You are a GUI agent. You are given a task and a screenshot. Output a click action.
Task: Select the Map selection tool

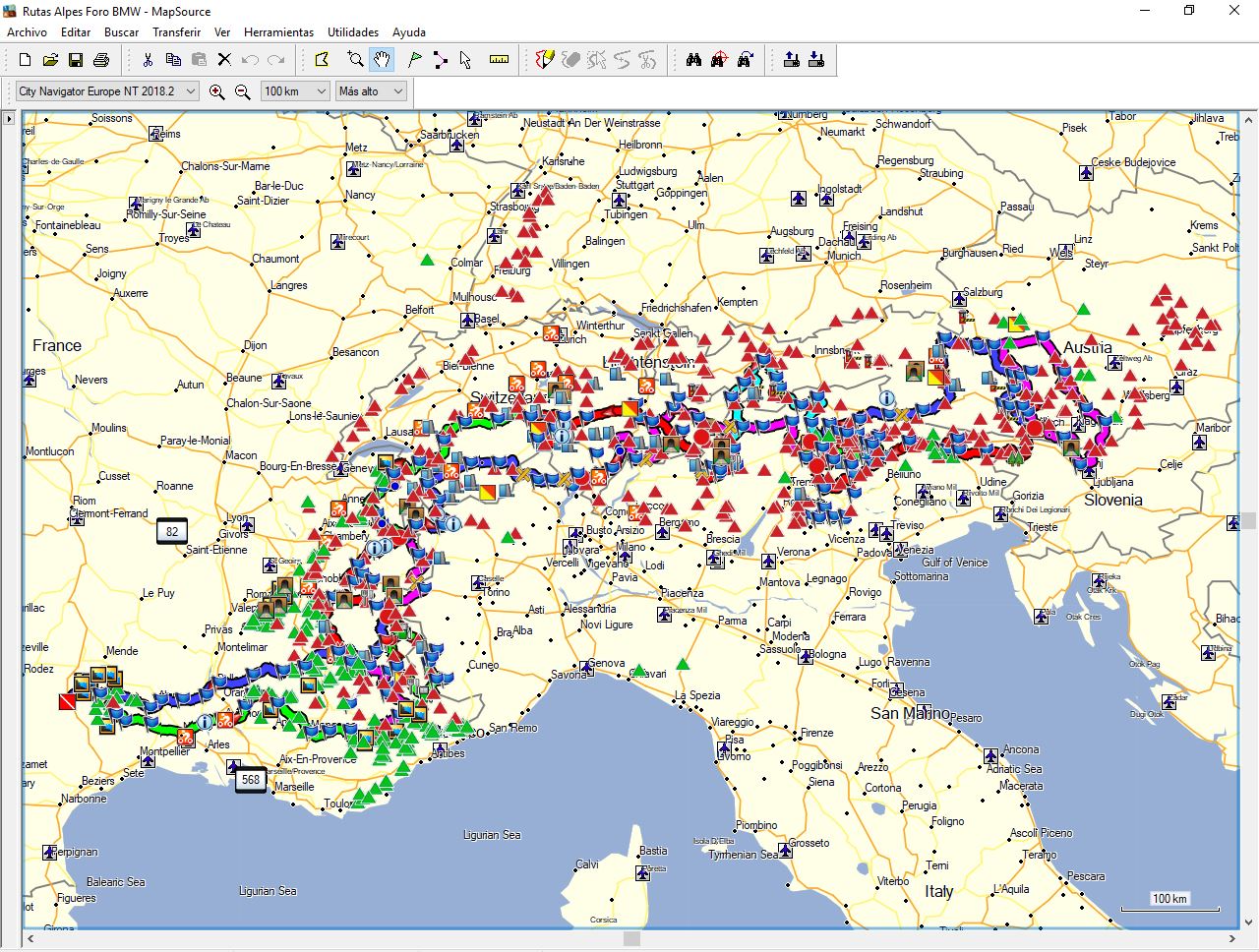pos(322,60)
